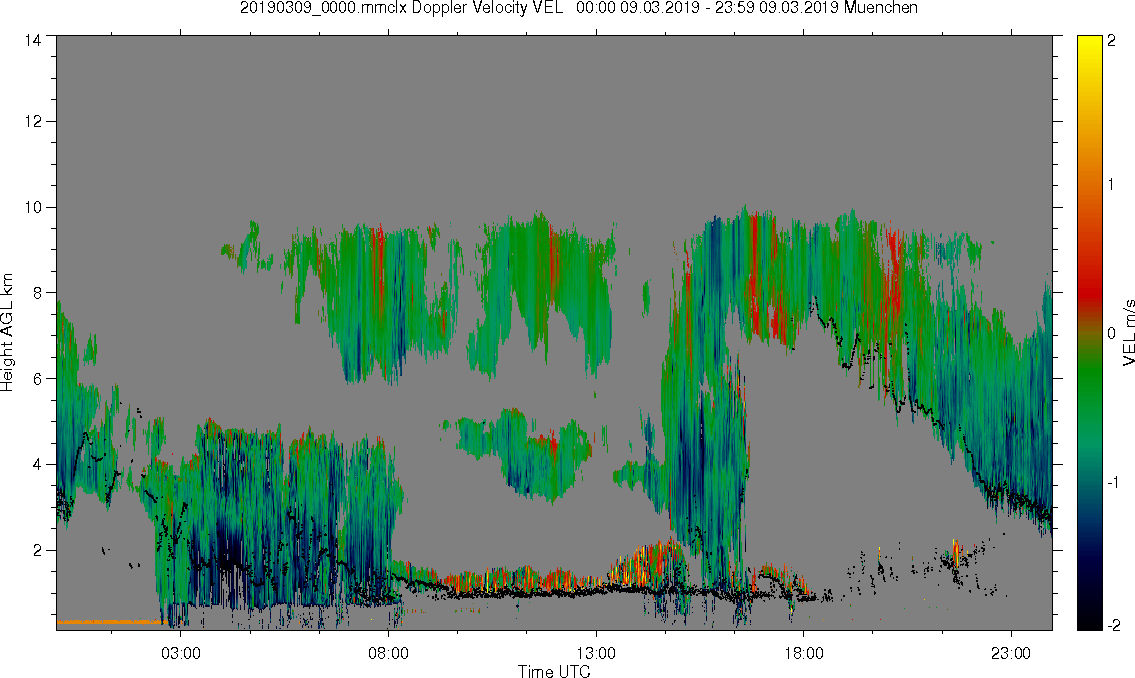Click the yellow top end of the colorbar
This screenshot has width=1135, height=678.
1089,43
